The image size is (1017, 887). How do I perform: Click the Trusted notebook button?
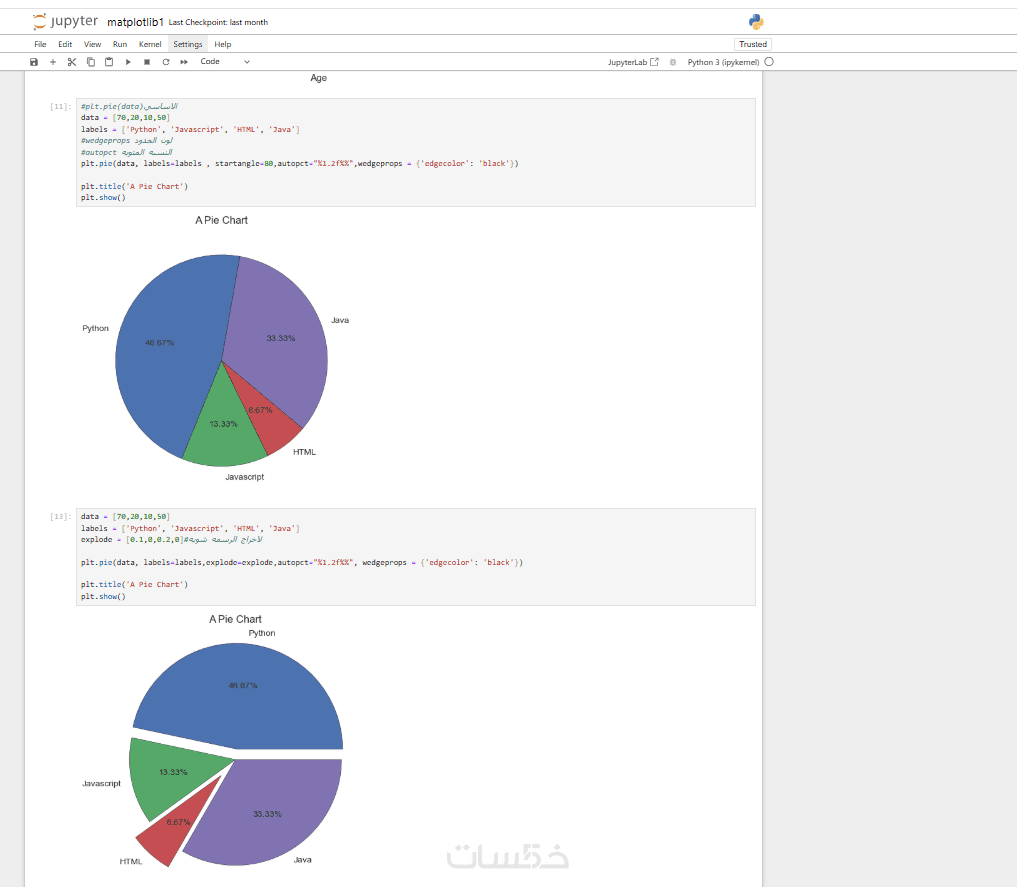[x=753, y=44]
